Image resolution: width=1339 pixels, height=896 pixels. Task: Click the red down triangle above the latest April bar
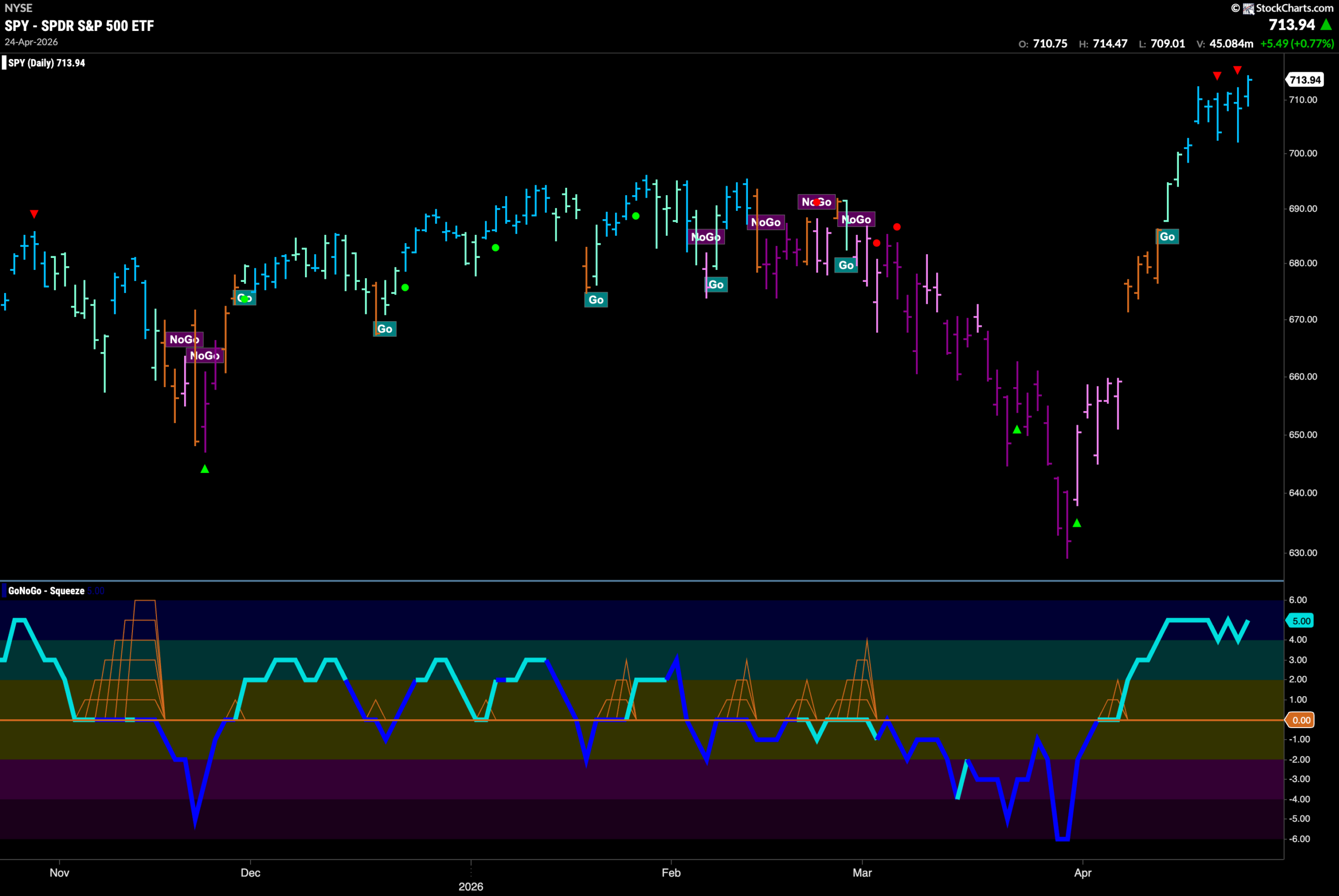coord(1238,70)
